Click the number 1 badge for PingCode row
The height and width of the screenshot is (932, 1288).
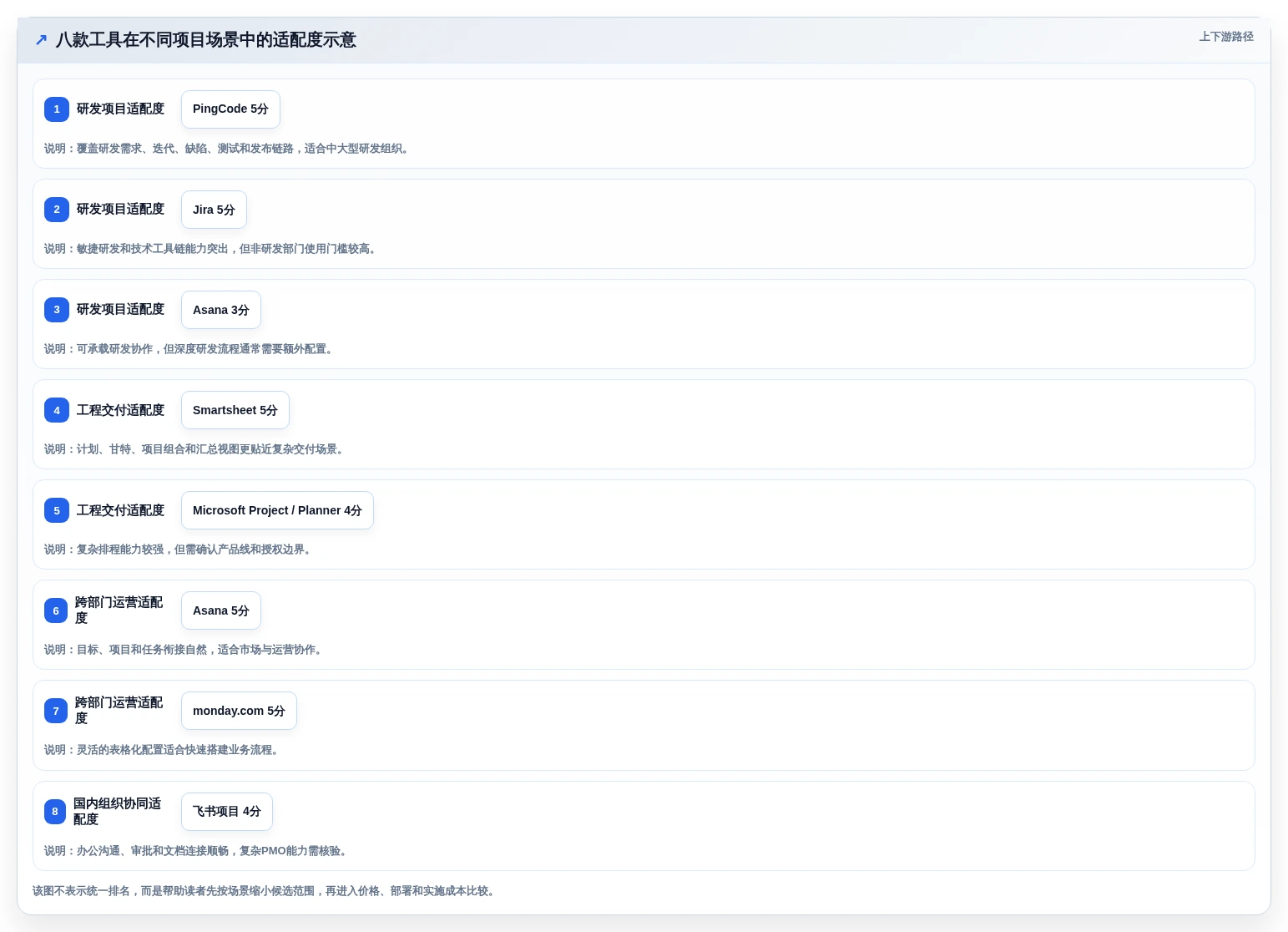[57, 109]
